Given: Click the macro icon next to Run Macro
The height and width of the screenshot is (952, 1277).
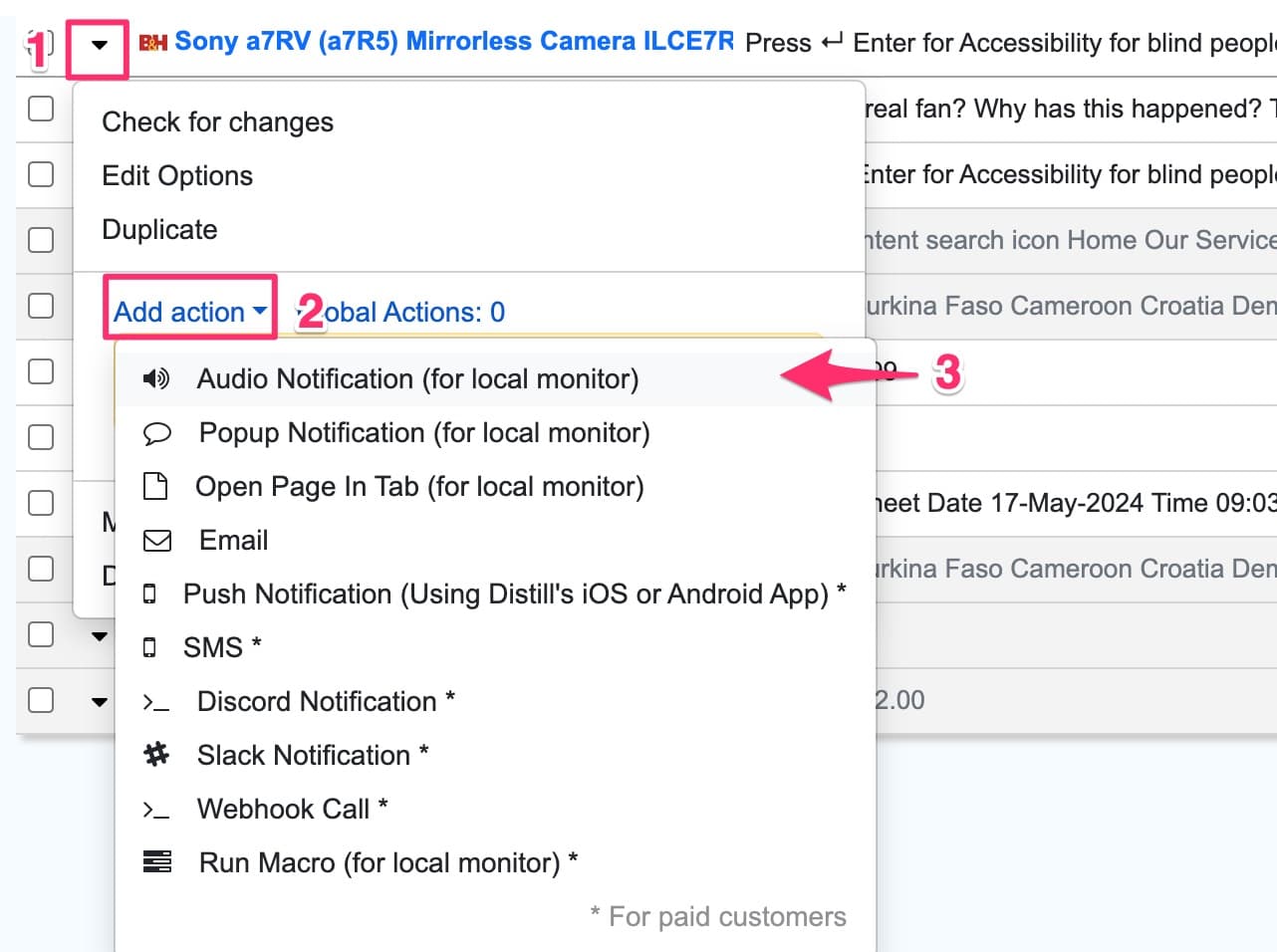Looking at the screenshot, I should [156, 862].
